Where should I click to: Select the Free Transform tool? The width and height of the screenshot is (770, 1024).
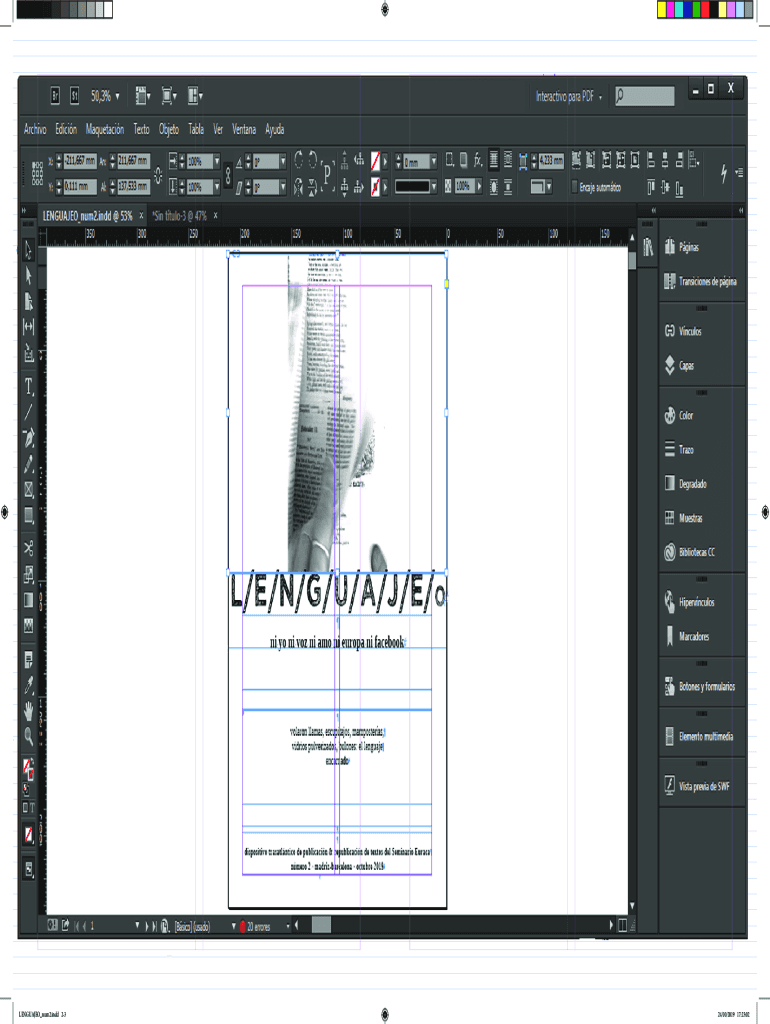point(28,575)
